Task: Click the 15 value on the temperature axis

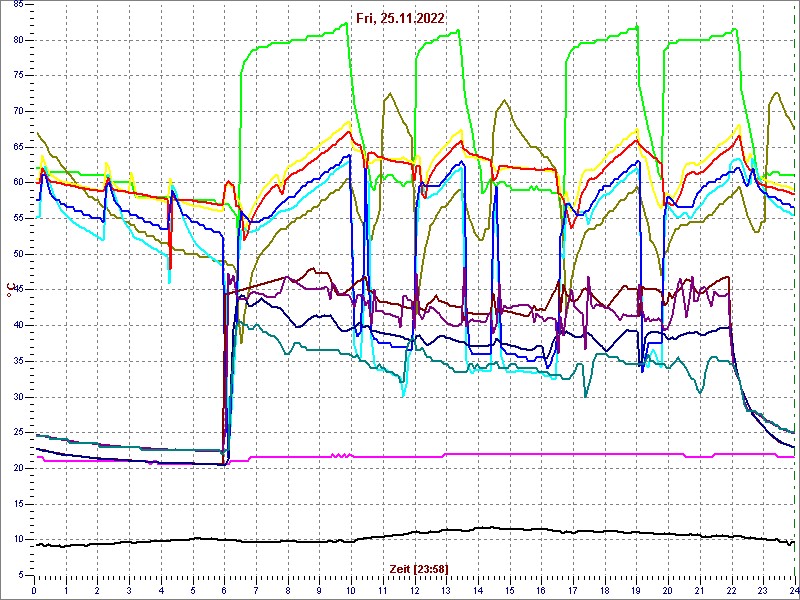Action: pos(17,504)
